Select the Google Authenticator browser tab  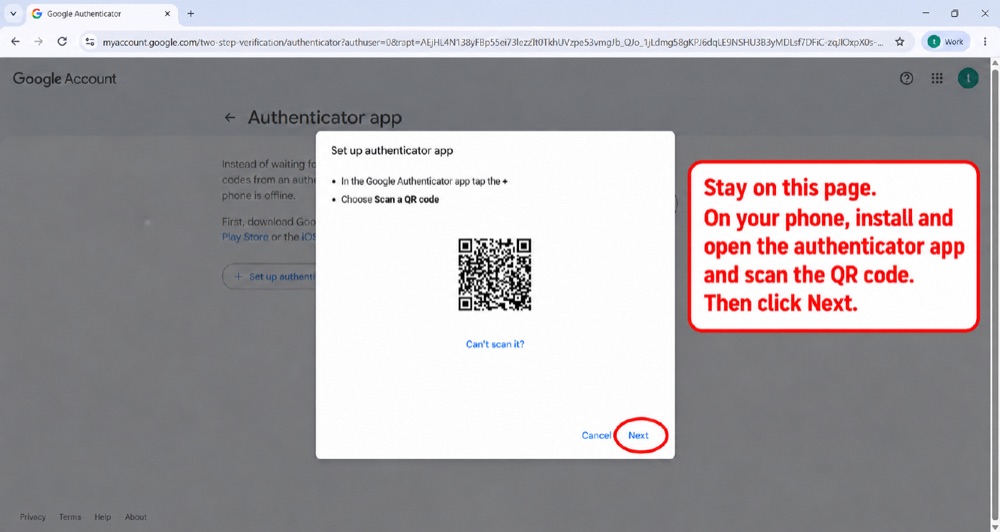(x=102, y=13)
